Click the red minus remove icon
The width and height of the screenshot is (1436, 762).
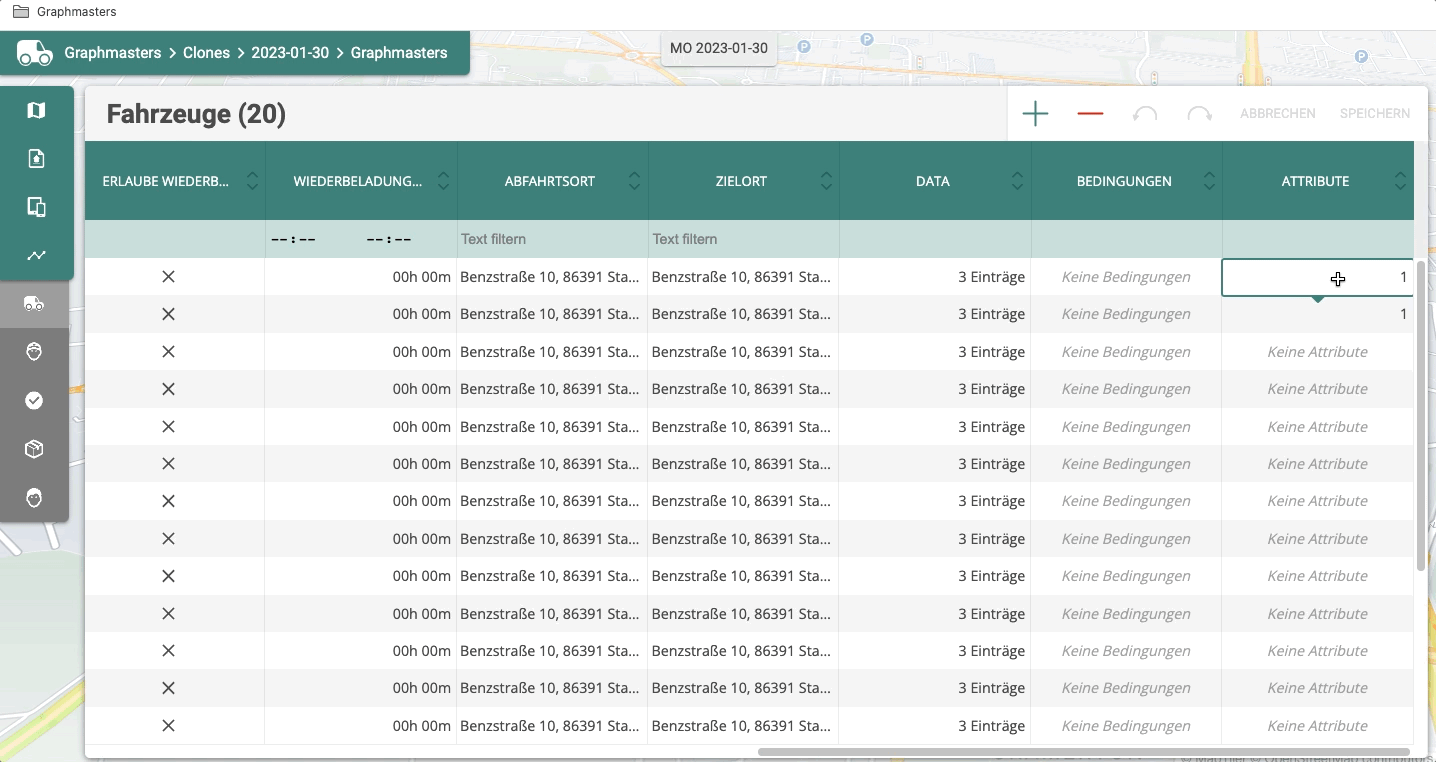click(1090, 114)
